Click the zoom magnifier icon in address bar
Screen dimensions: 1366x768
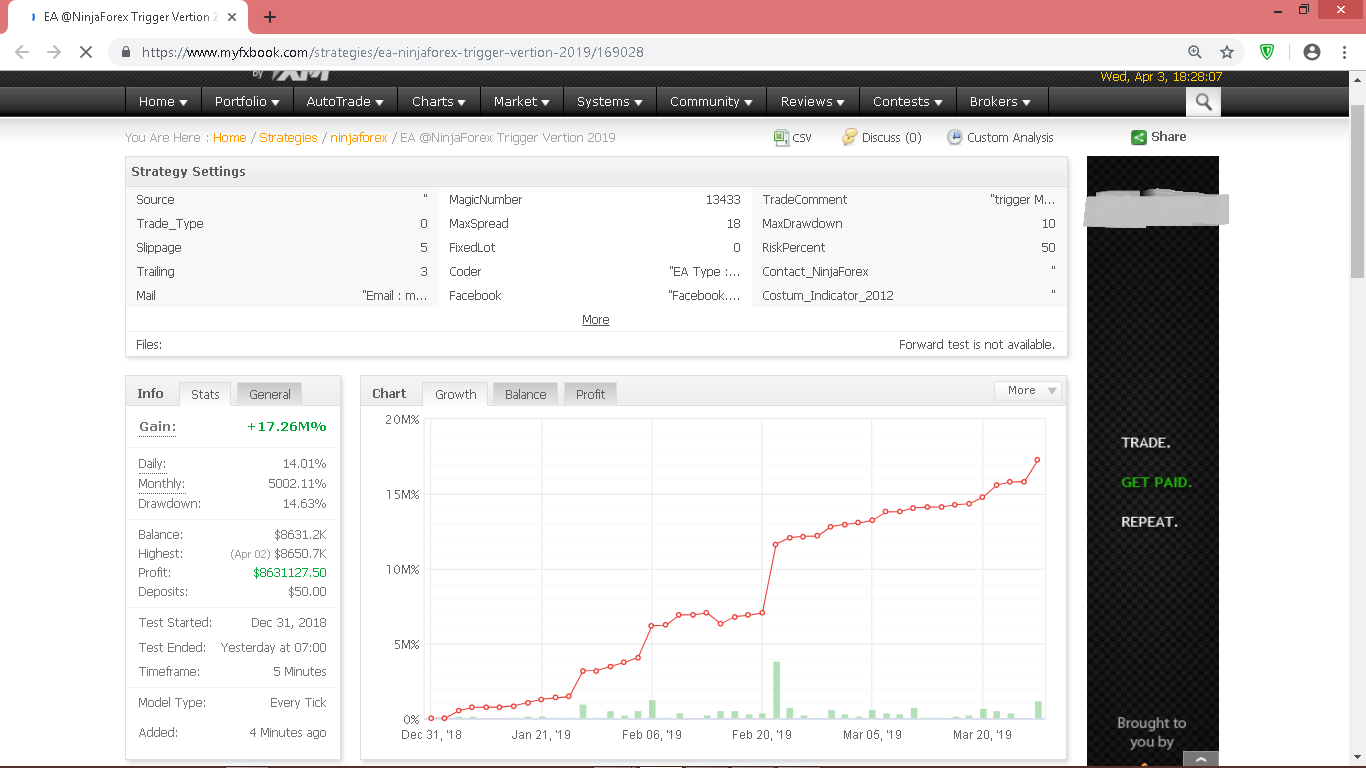(x=1195, y=52)
